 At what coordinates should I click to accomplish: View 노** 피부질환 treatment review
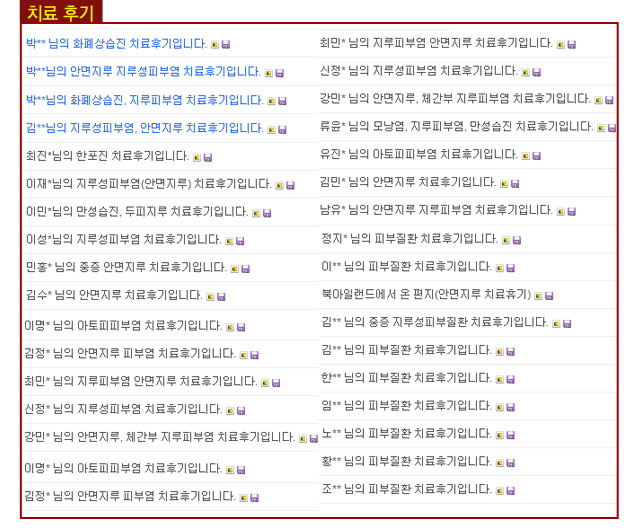[x=406, y=434]
